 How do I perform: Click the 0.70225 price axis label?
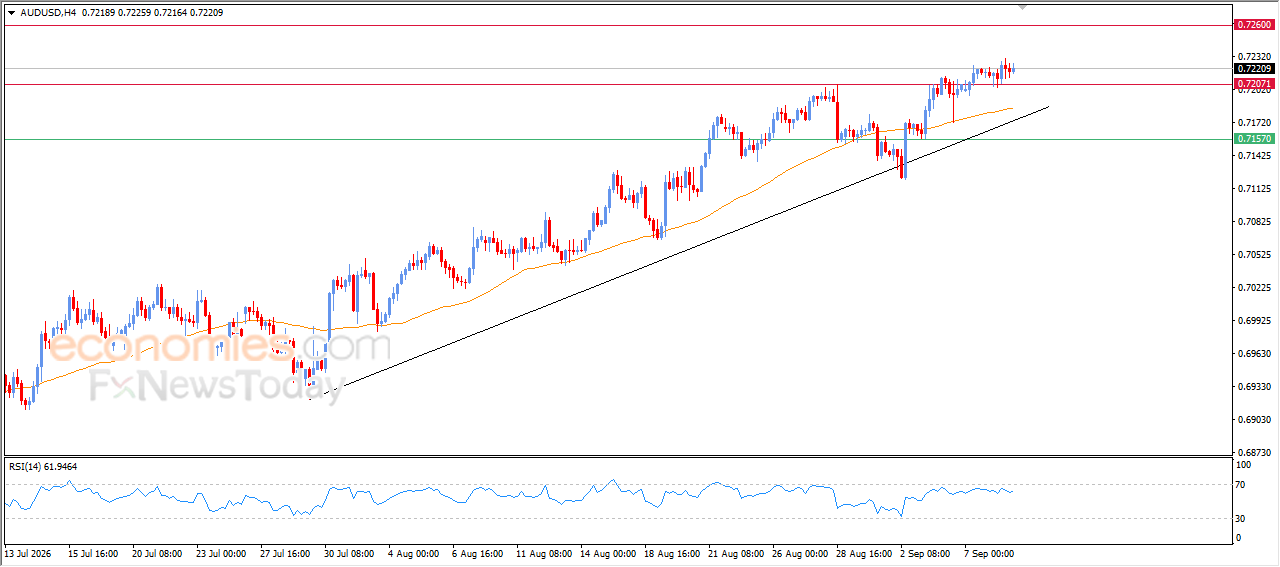[x=1254, y=288]
